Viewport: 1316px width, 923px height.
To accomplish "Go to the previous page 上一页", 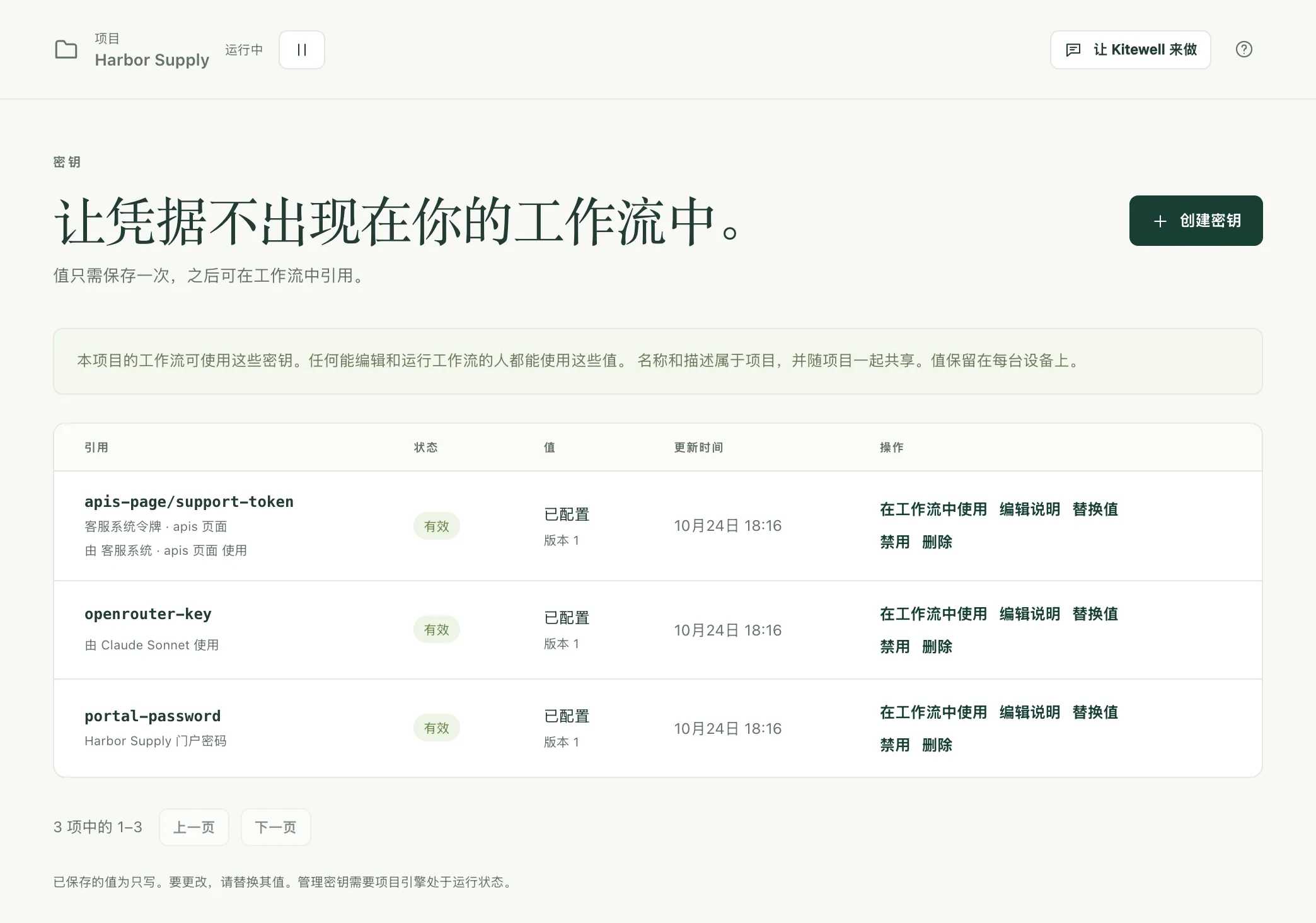I will pos(194,827).
